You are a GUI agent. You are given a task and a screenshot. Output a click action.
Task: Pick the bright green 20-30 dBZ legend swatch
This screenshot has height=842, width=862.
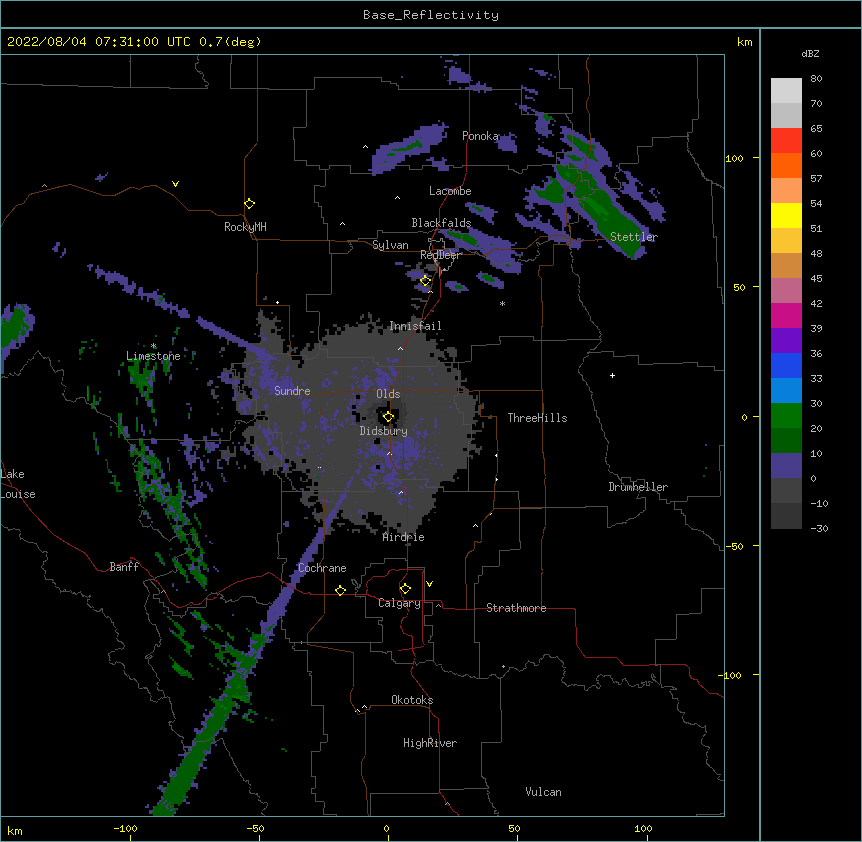[x=786, y=416]
